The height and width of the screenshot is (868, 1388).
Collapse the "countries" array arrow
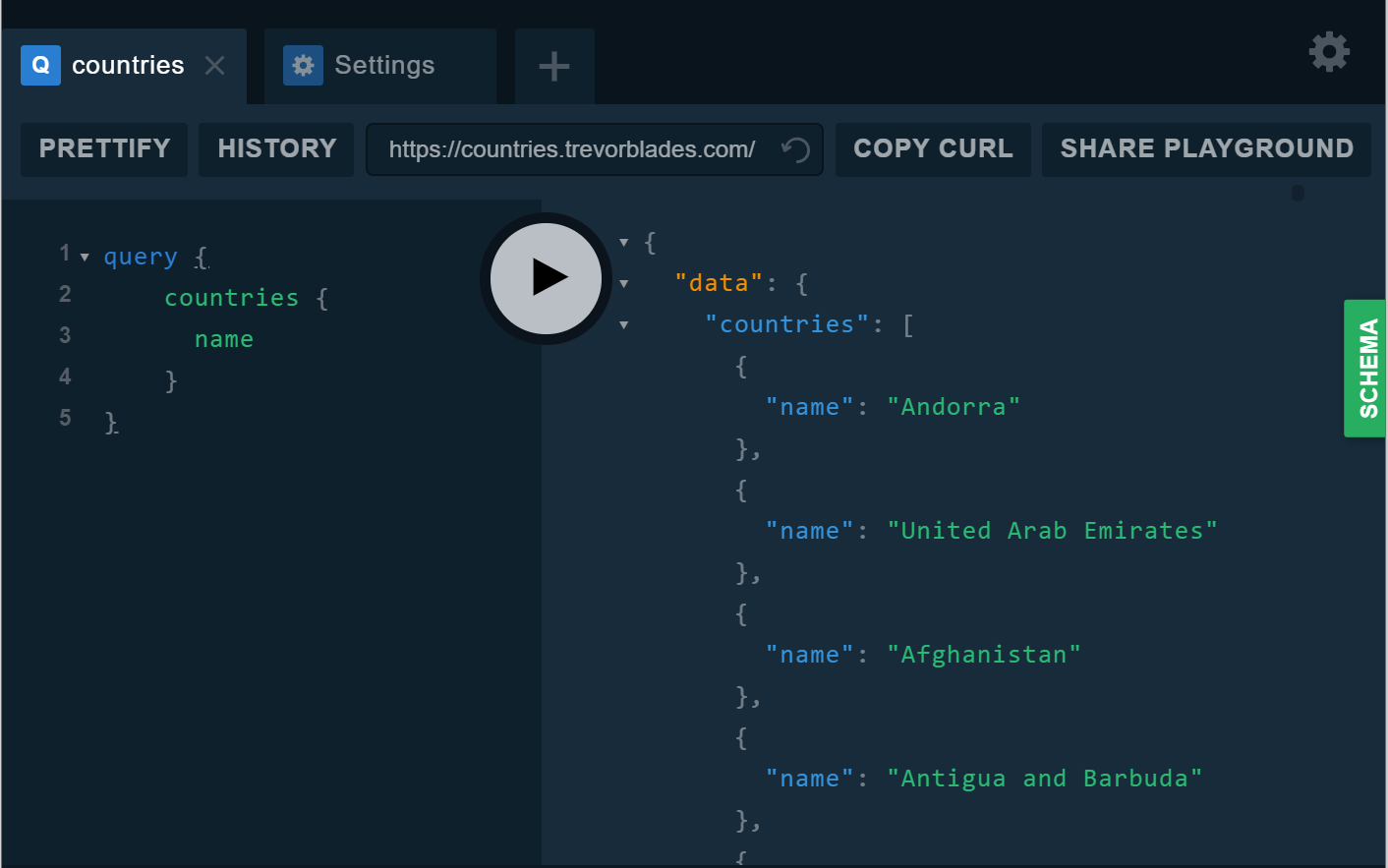coord(623,325)
